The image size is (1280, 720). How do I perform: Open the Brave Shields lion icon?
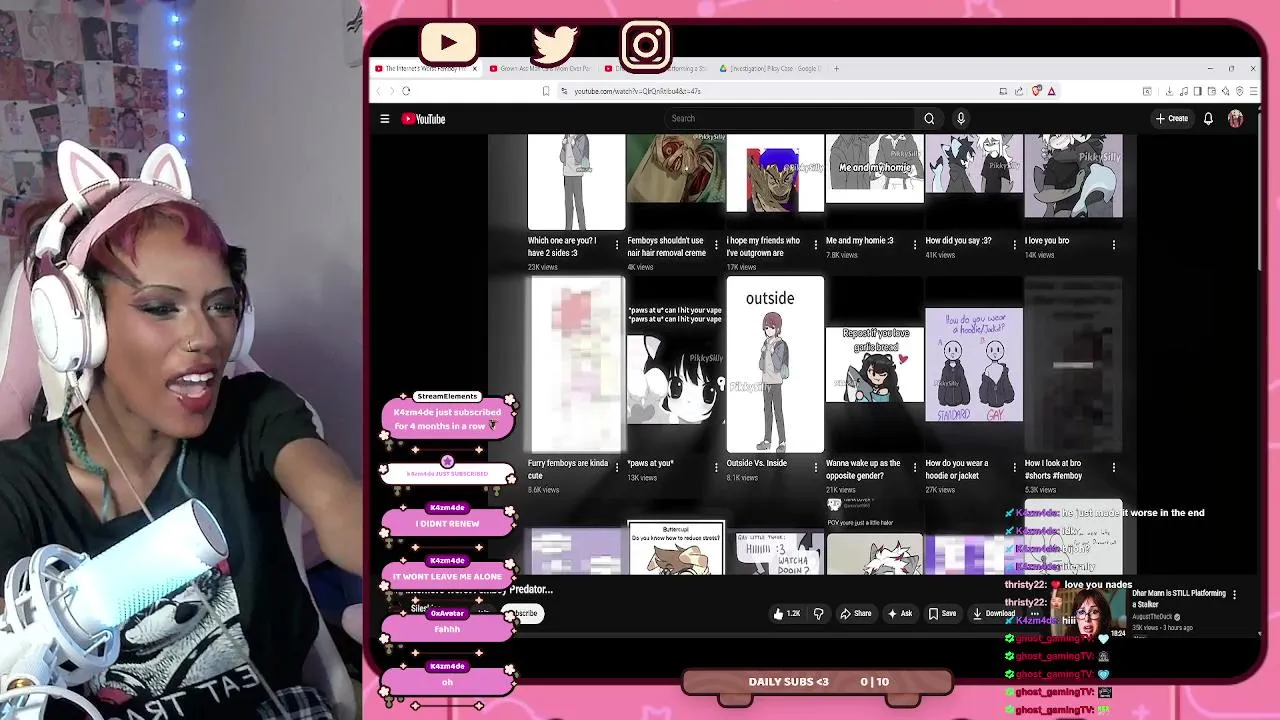pos(1036,91)
